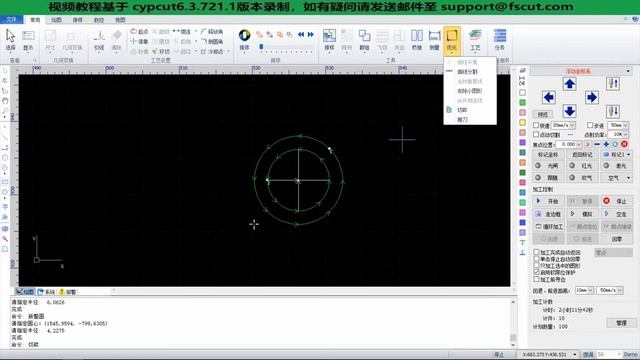The width and height of the screenshot is (640, 360).
Task: Click the 环切 ring cut tool
Action: tap(161, 51)
